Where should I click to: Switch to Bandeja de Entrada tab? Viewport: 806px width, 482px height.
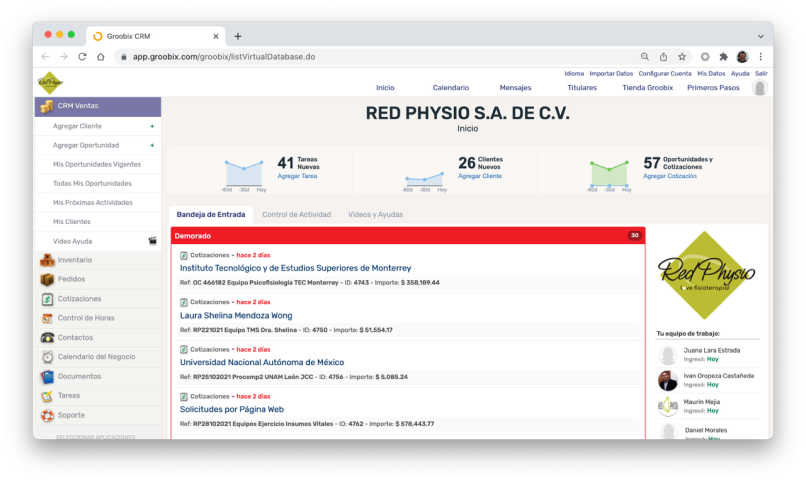(211, 215)
